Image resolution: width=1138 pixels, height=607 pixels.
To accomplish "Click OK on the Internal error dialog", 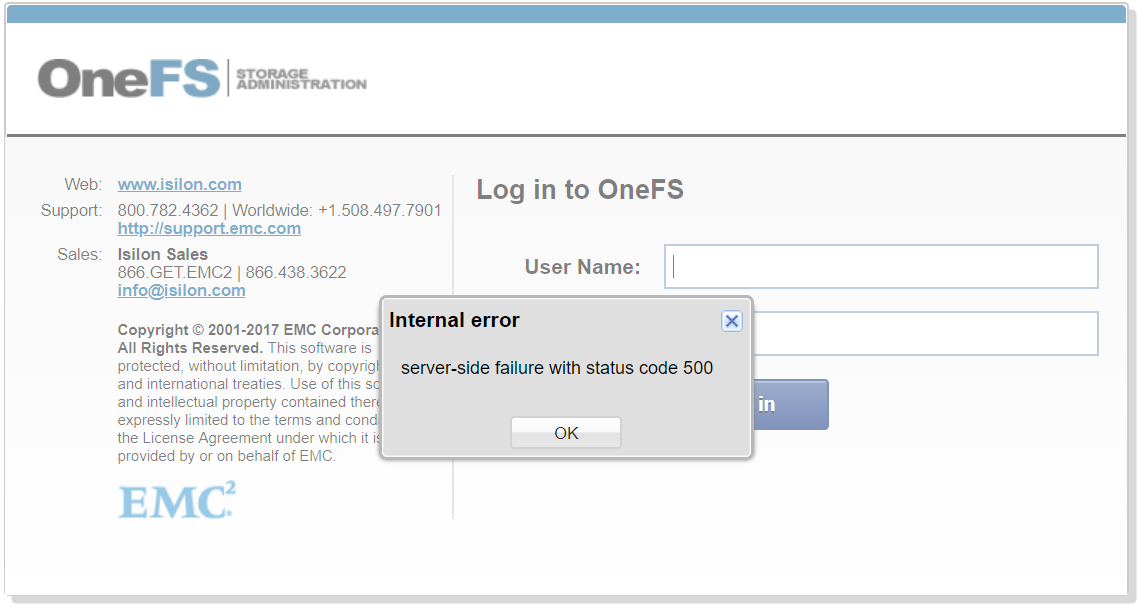I will [565, 432].
